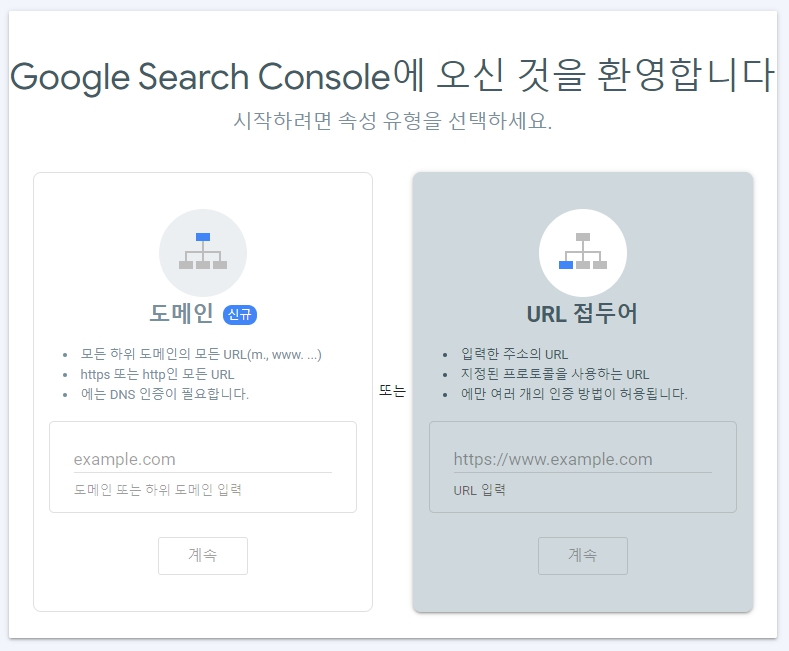Click the URL 접두어 card heading
Viewport: 789px width, 651px height.
click(x=582, y=313)
